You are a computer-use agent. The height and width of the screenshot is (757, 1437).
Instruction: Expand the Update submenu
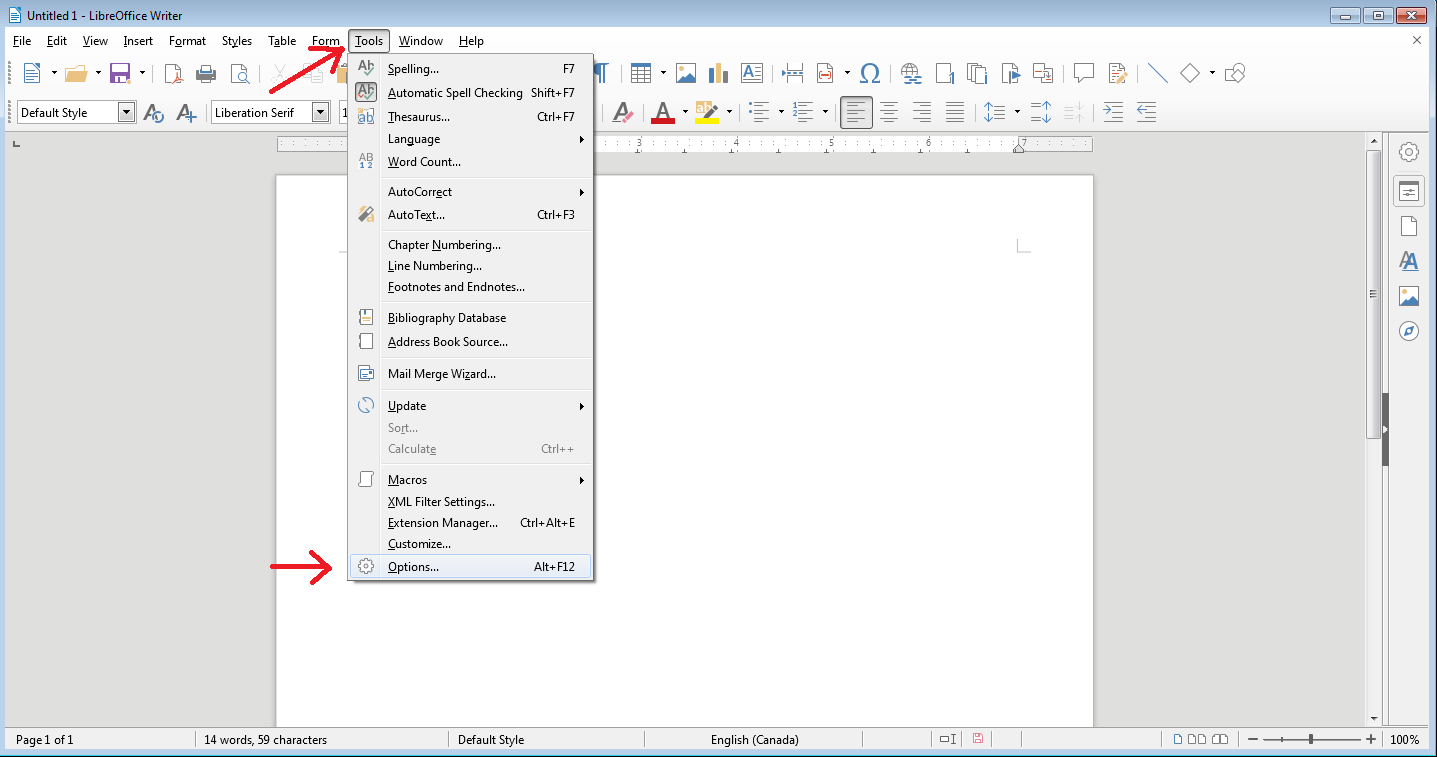(x=471, y=406)
